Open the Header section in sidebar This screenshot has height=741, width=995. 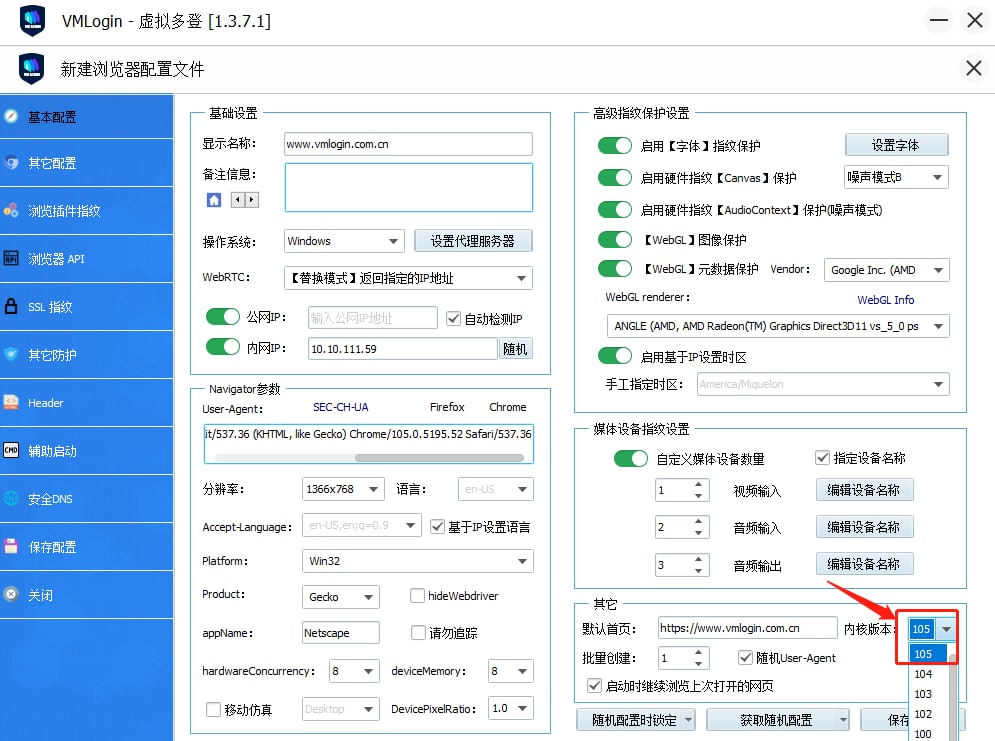coord(45,403)
